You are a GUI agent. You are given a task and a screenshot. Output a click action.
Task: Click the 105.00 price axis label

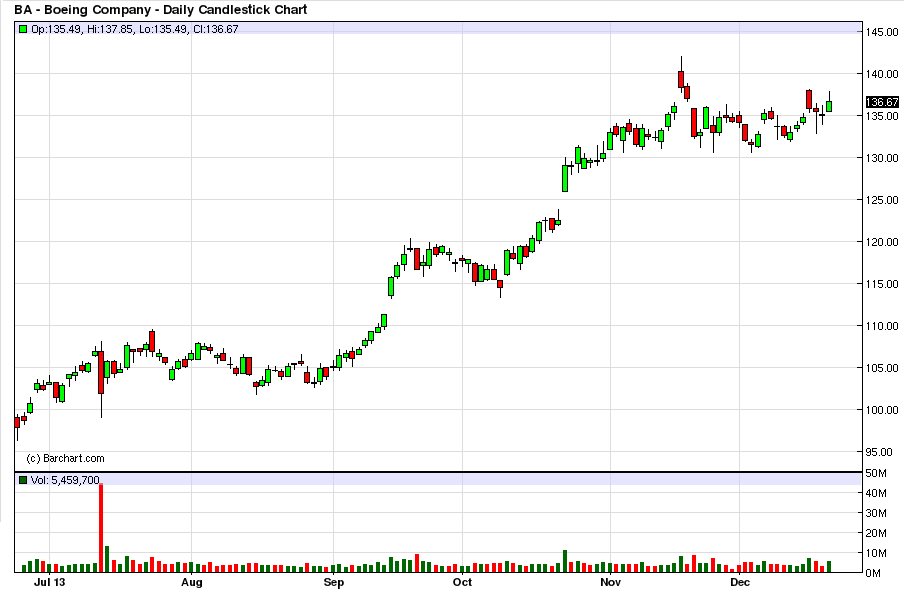tap(882, 368)
